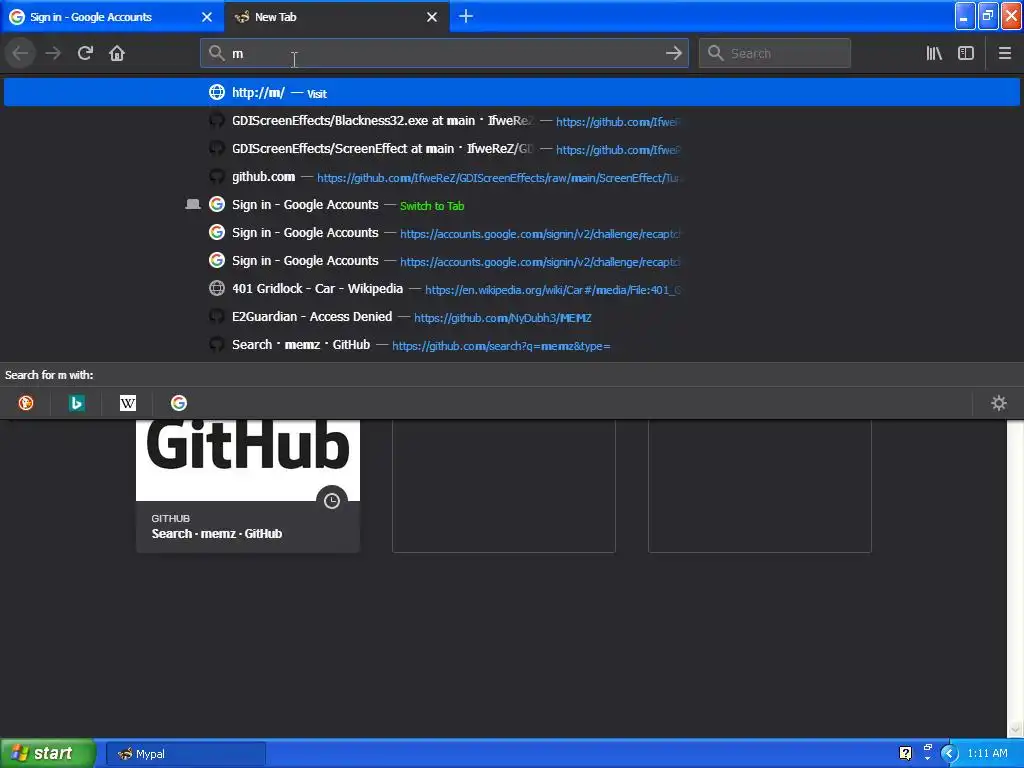Choose GDIScreenEffects/Blackness32.exe suggestion
The width and height of the screenshot is (1024, 768).
(512, 121)
